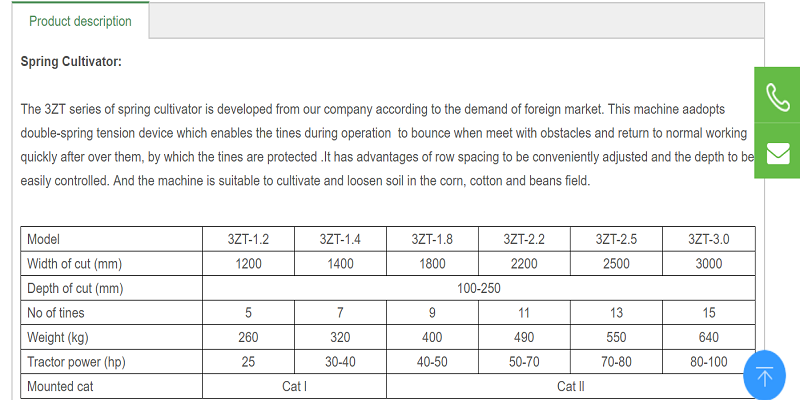Click the blue back-to-top arrow button
The height and width of the screenshot is (400, 800).
pos(764,376)
